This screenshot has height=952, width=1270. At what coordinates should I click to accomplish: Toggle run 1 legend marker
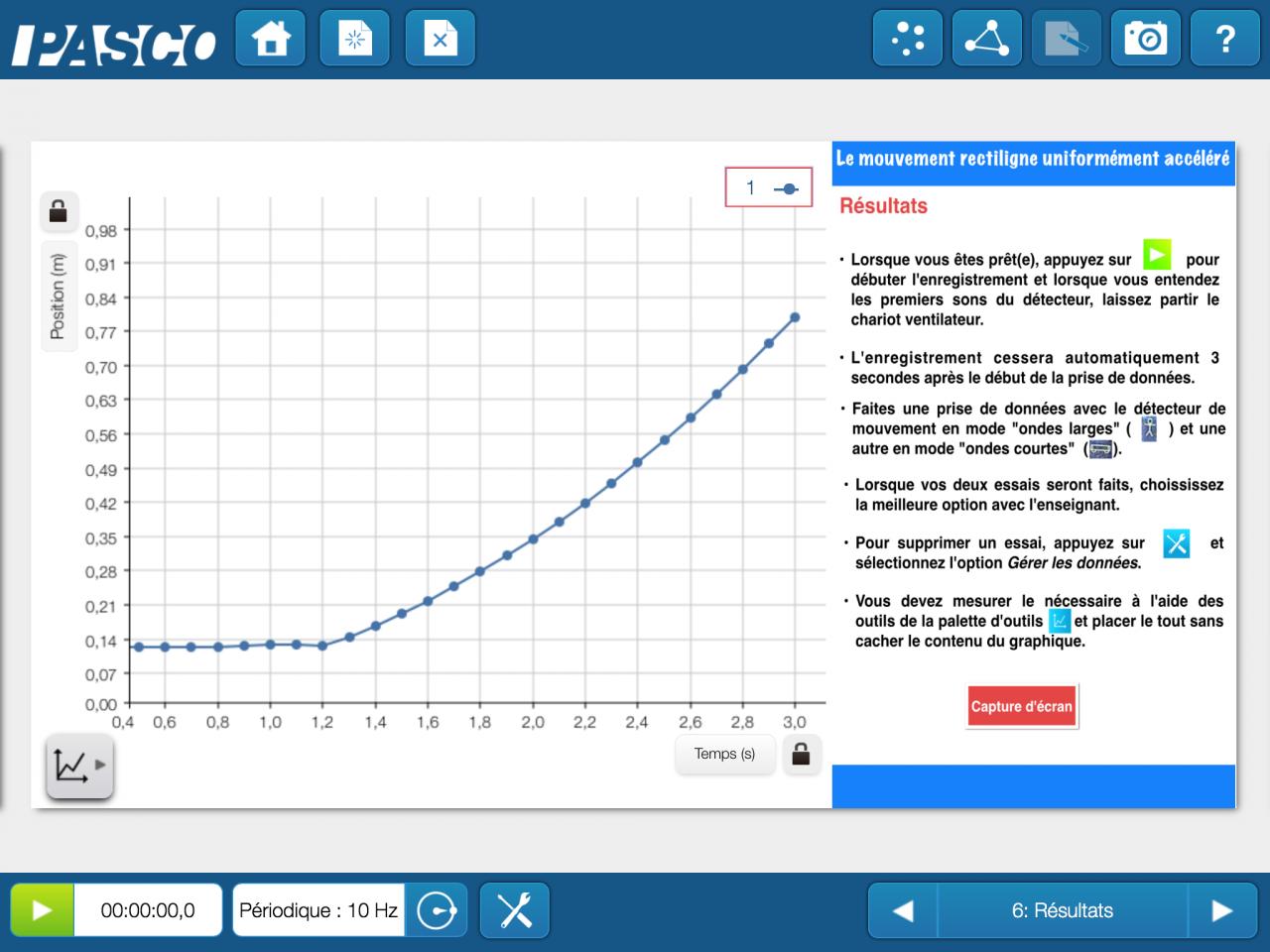[769, 187]
